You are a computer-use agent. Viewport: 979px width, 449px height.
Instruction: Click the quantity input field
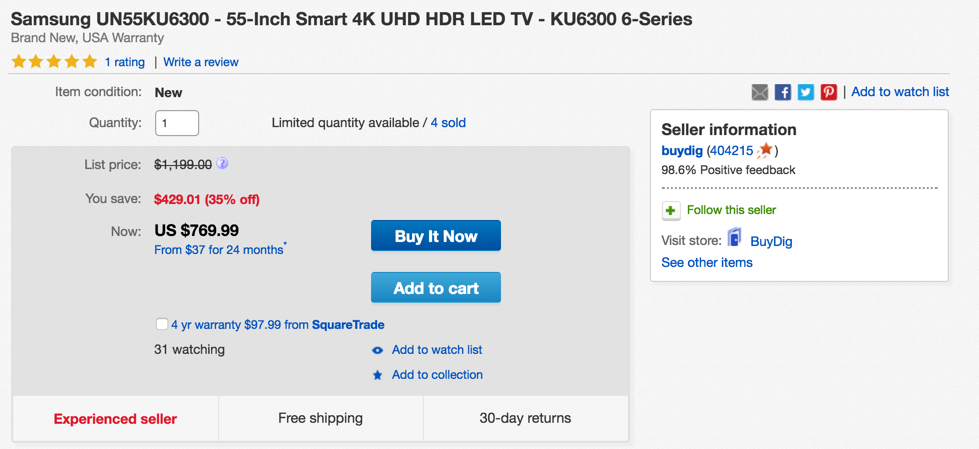[x=177, y=123]
